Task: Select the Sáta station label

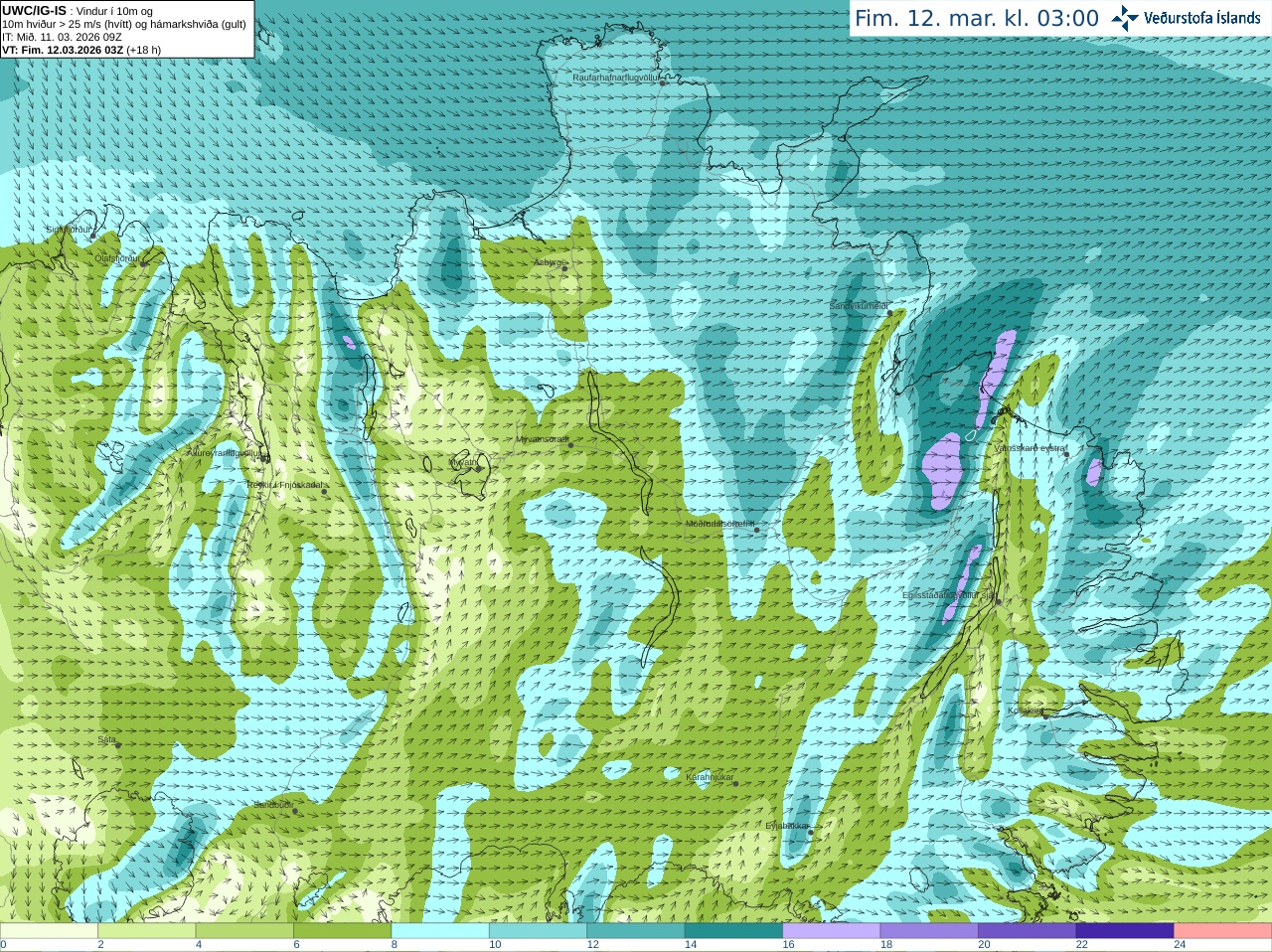Action: 106,739
